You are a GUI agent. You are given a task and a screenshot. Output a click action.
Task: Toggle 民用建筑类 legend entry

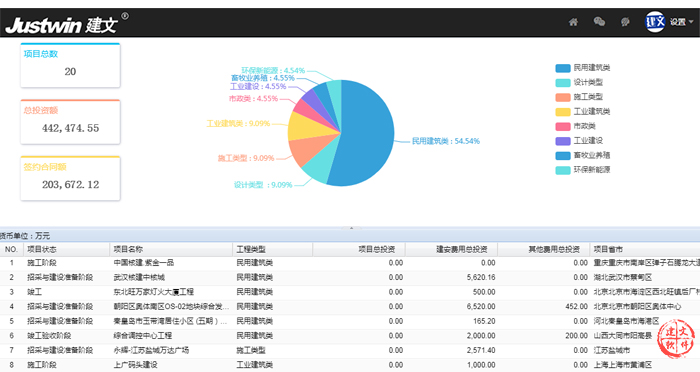coord(583,68)
